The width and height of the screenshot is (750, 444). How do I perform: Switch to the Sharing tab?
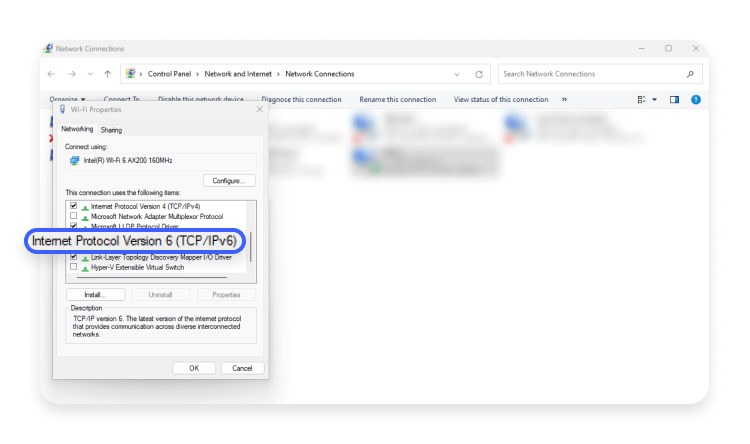(x=111, y=130)
